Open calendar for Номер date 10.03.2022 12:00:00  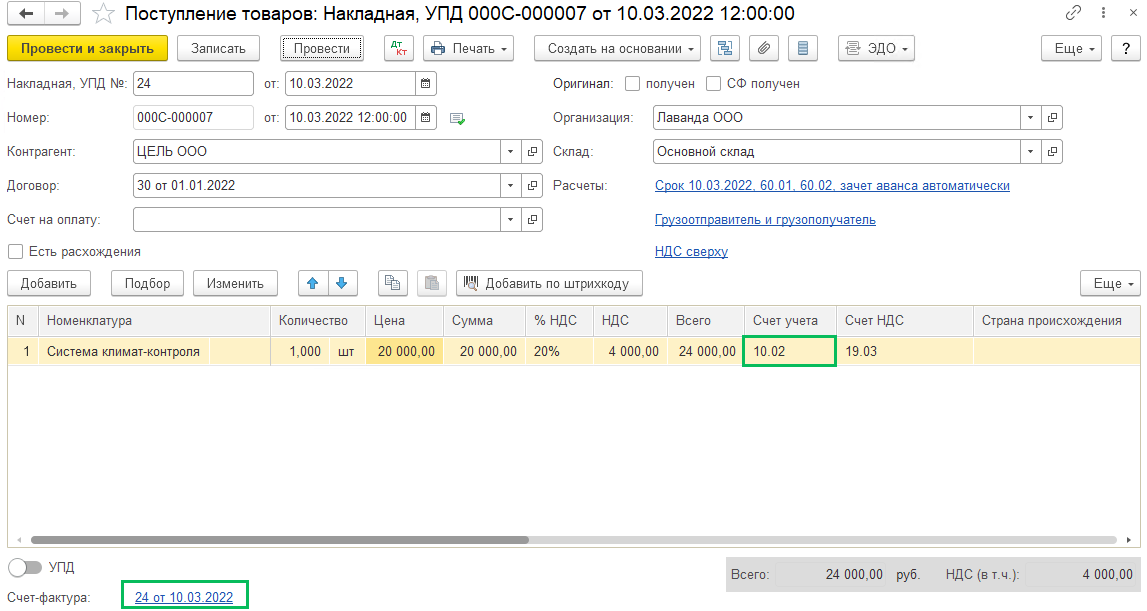(x=426, y=117)
